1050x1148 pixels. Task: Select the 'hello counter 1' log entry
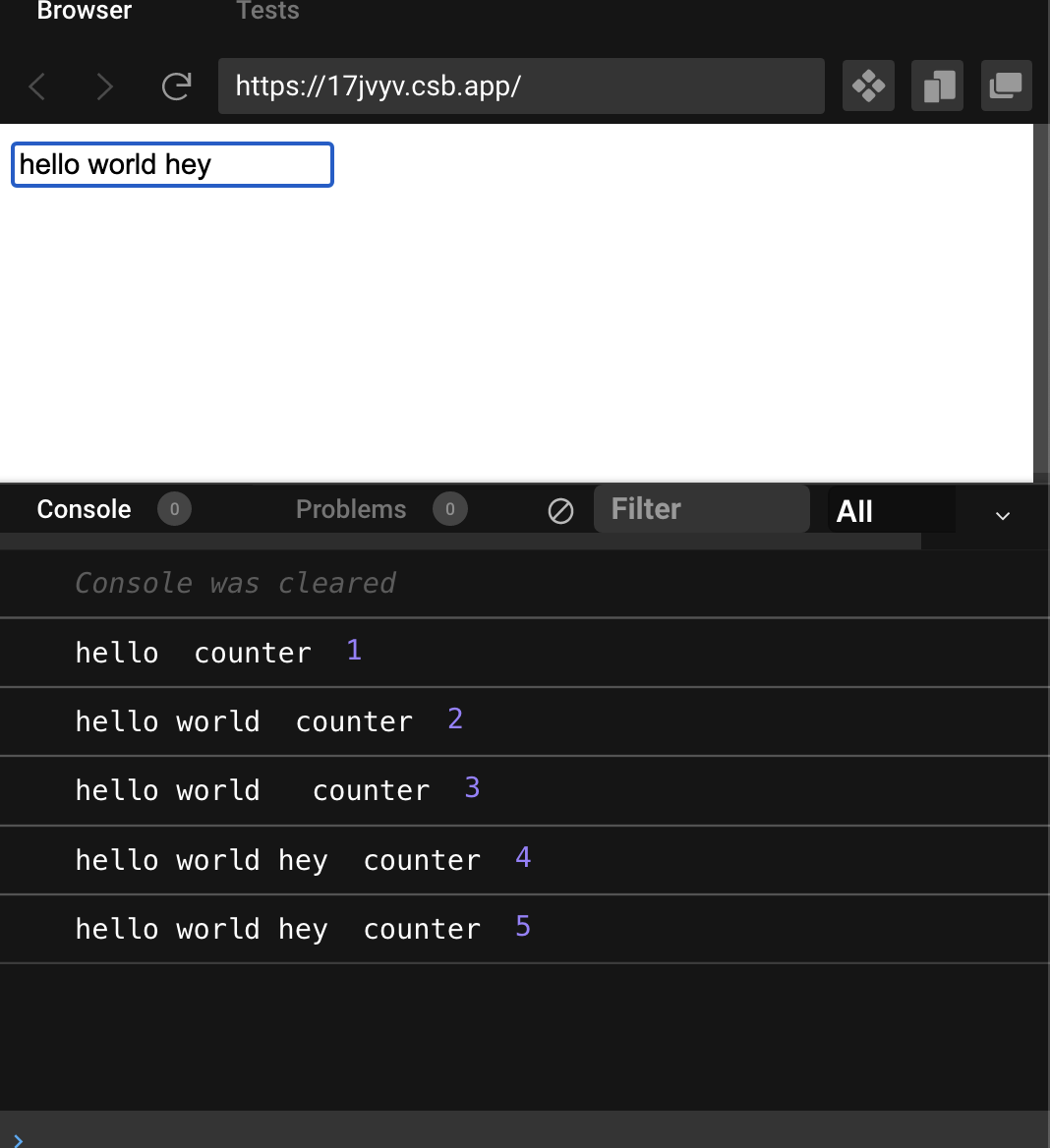(524, 653)
